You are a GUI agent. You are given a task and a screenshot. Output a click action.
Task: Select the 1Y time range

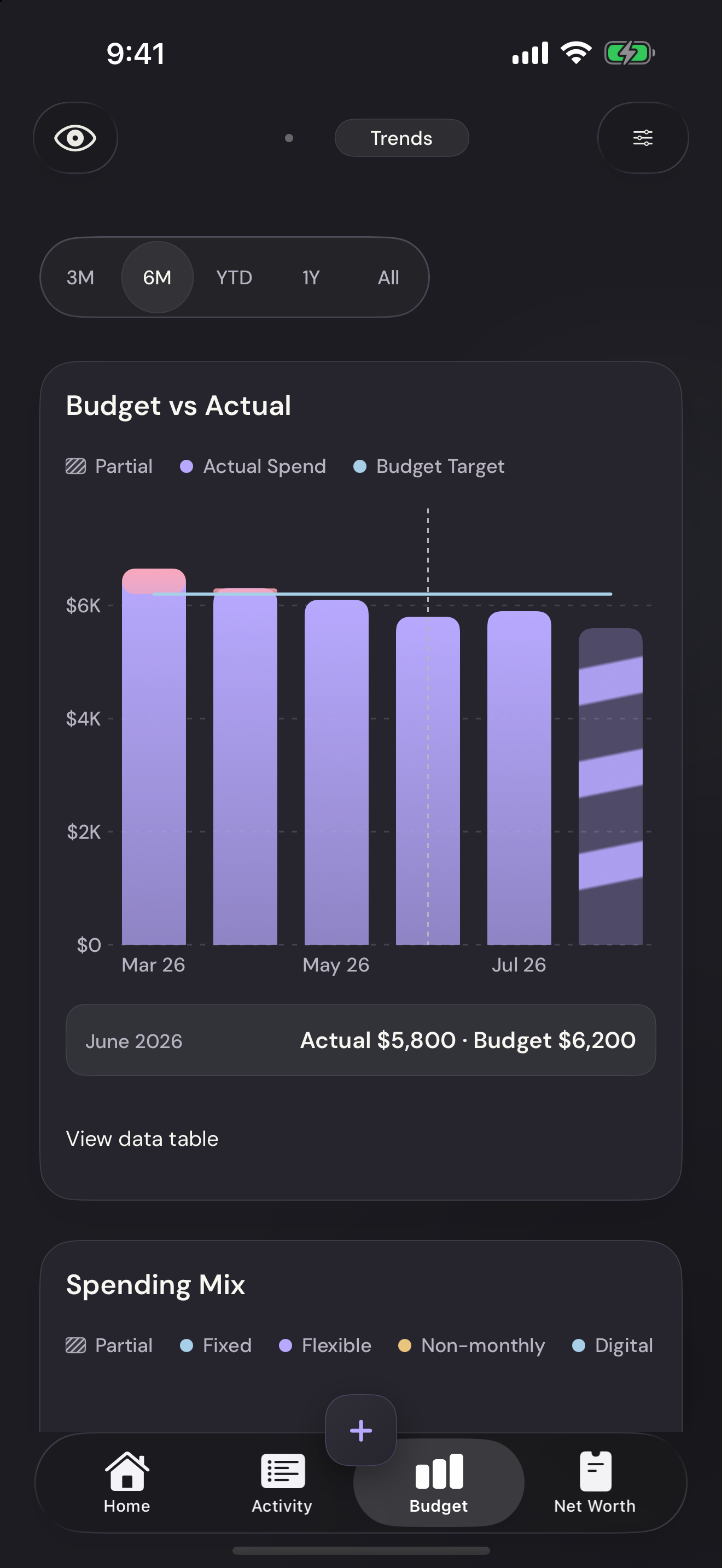click(x=311, y=278)
